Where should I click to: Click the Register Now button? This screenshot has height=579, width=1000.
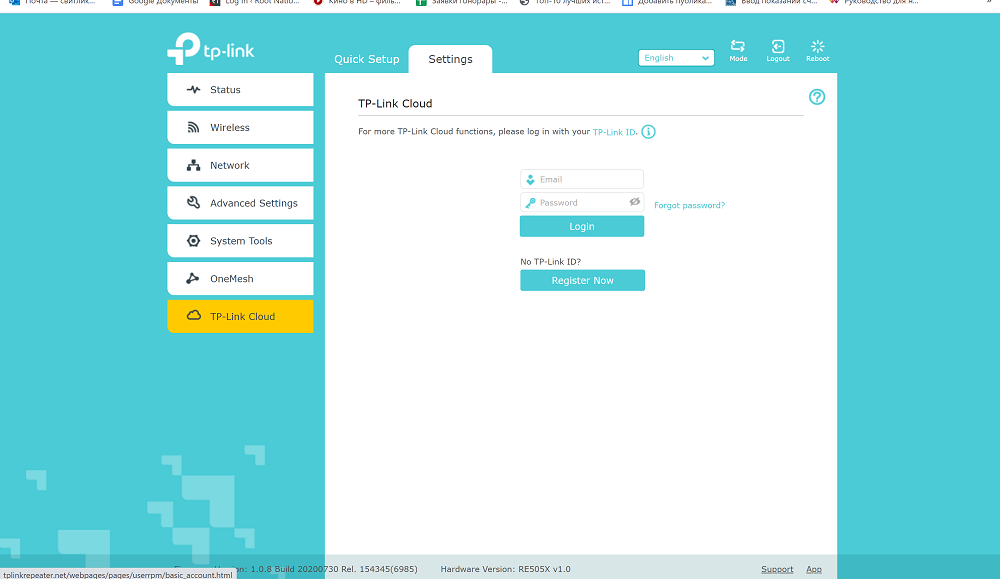582,281
